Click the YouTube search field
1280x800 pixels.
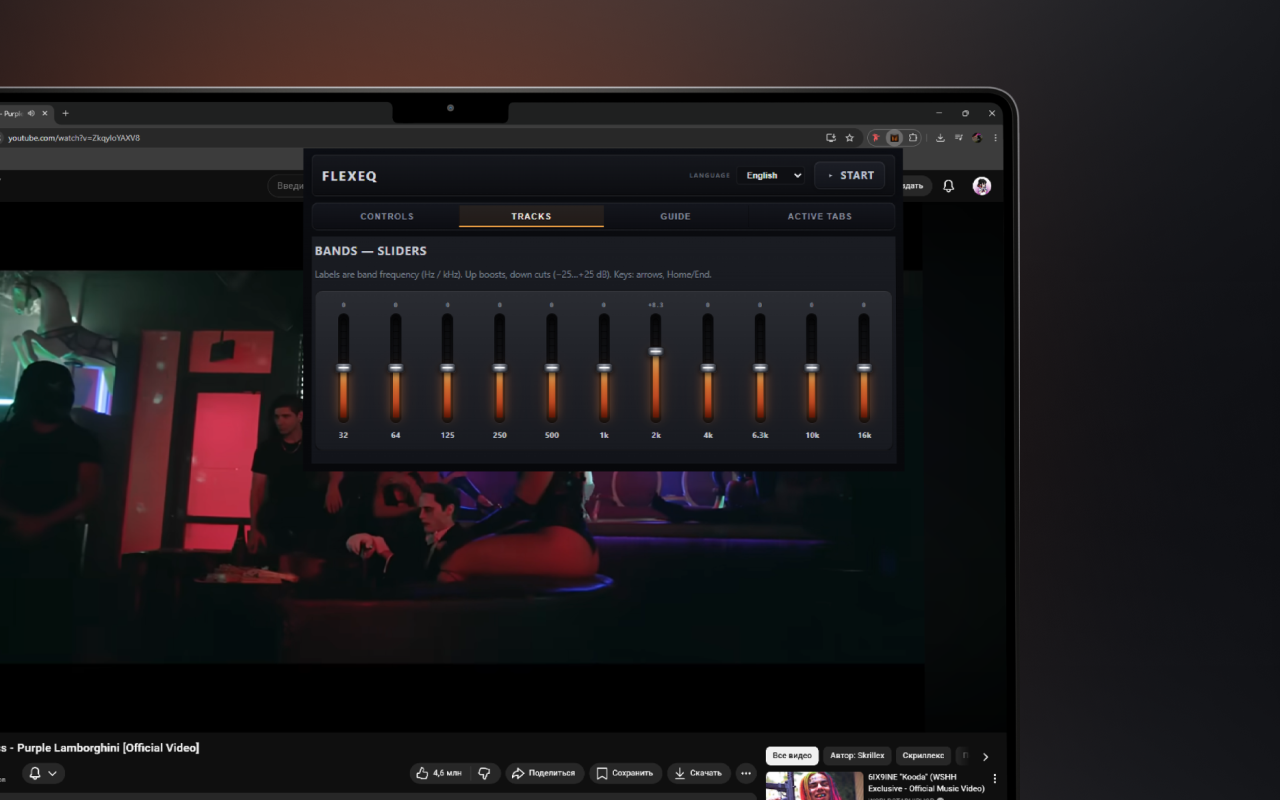(x=288, y=186)
